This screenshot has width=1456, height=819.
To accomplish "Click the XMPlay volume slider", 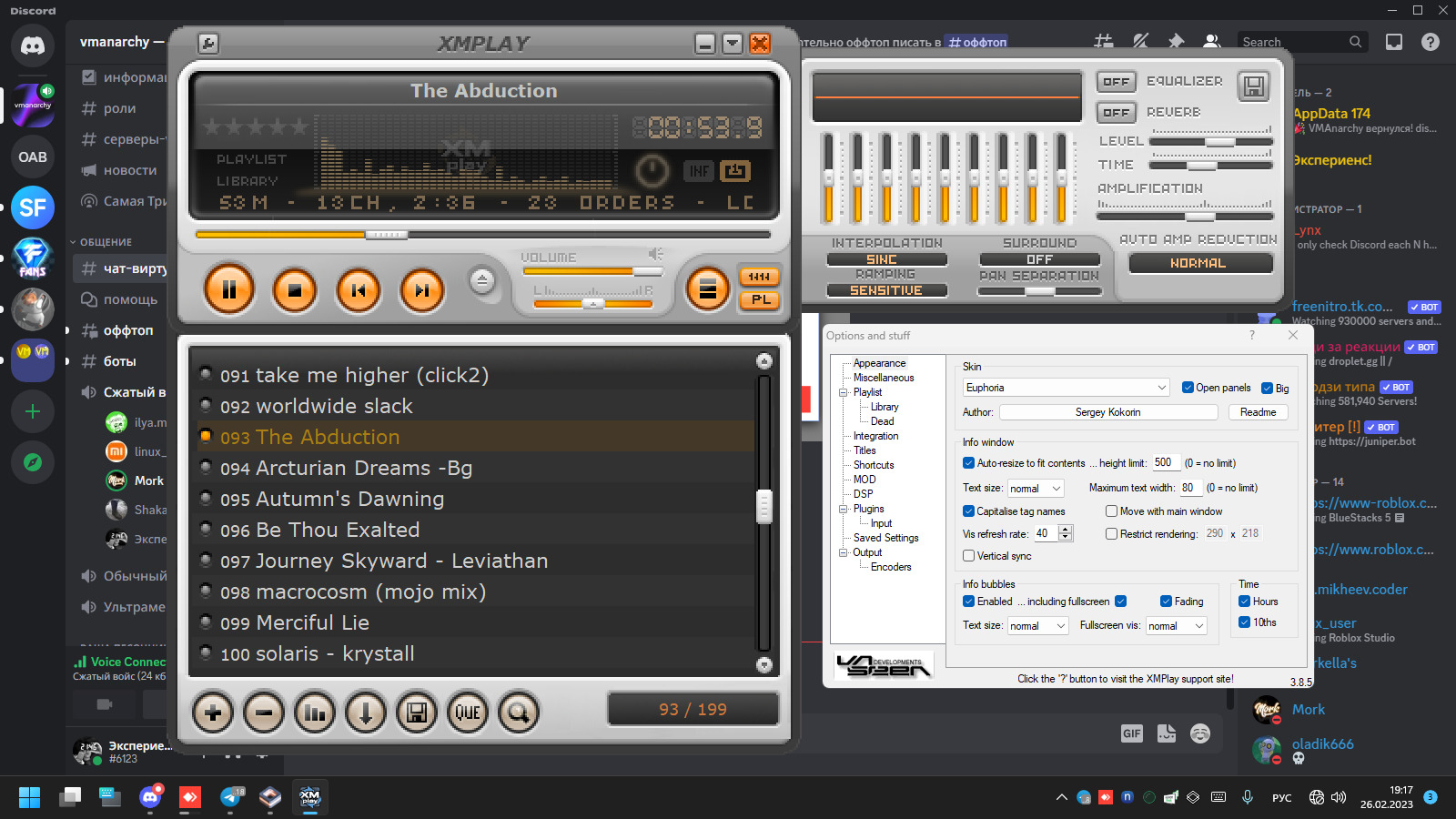I will (x=591, y=271).
